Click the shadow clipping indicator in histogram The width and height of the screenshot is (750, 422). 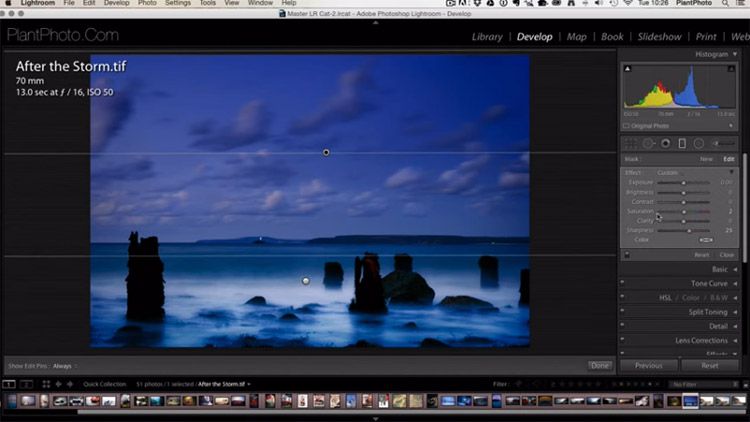pos(628,69)
